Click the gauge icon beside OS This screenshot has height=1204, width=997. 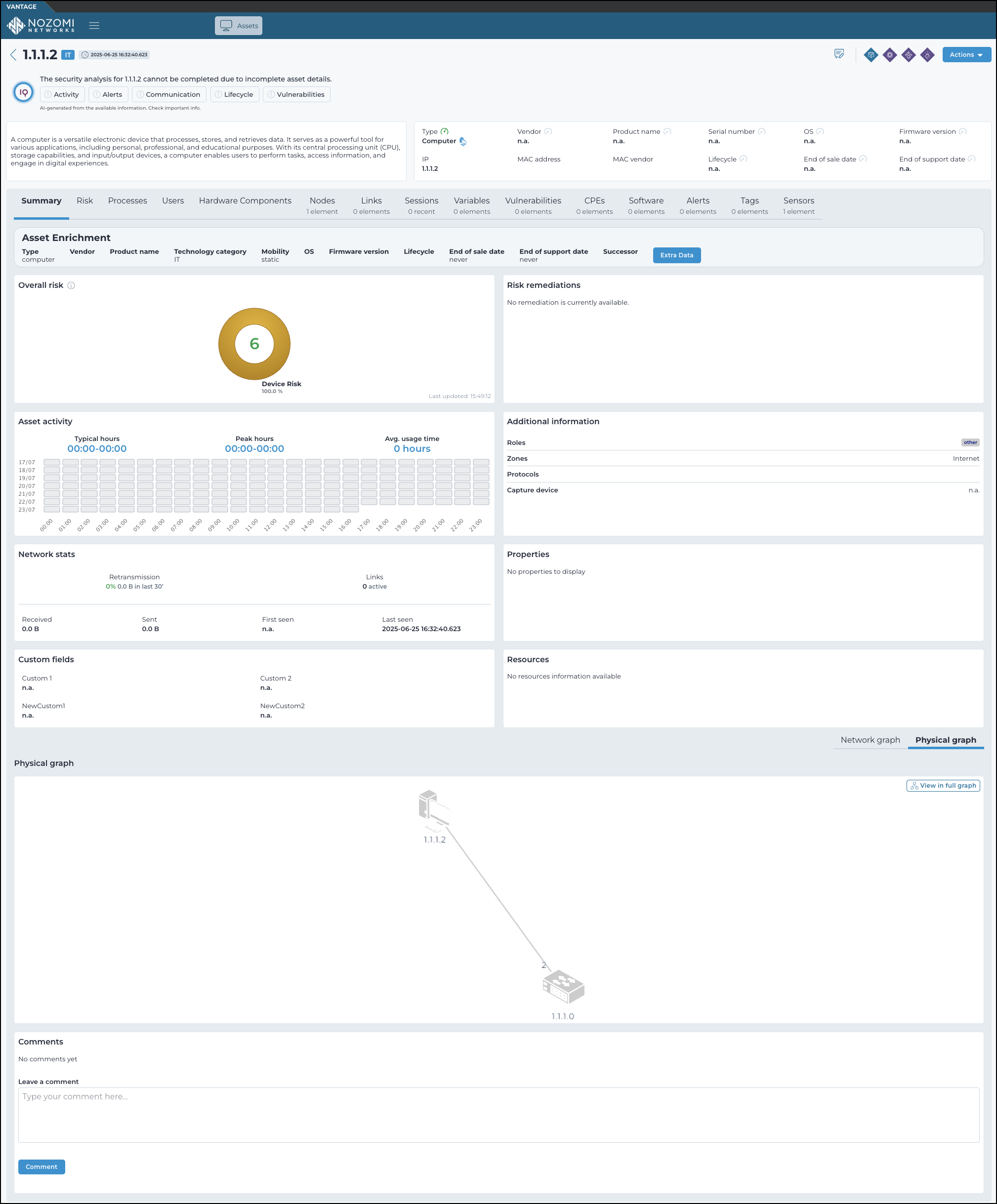click(820, 131)
